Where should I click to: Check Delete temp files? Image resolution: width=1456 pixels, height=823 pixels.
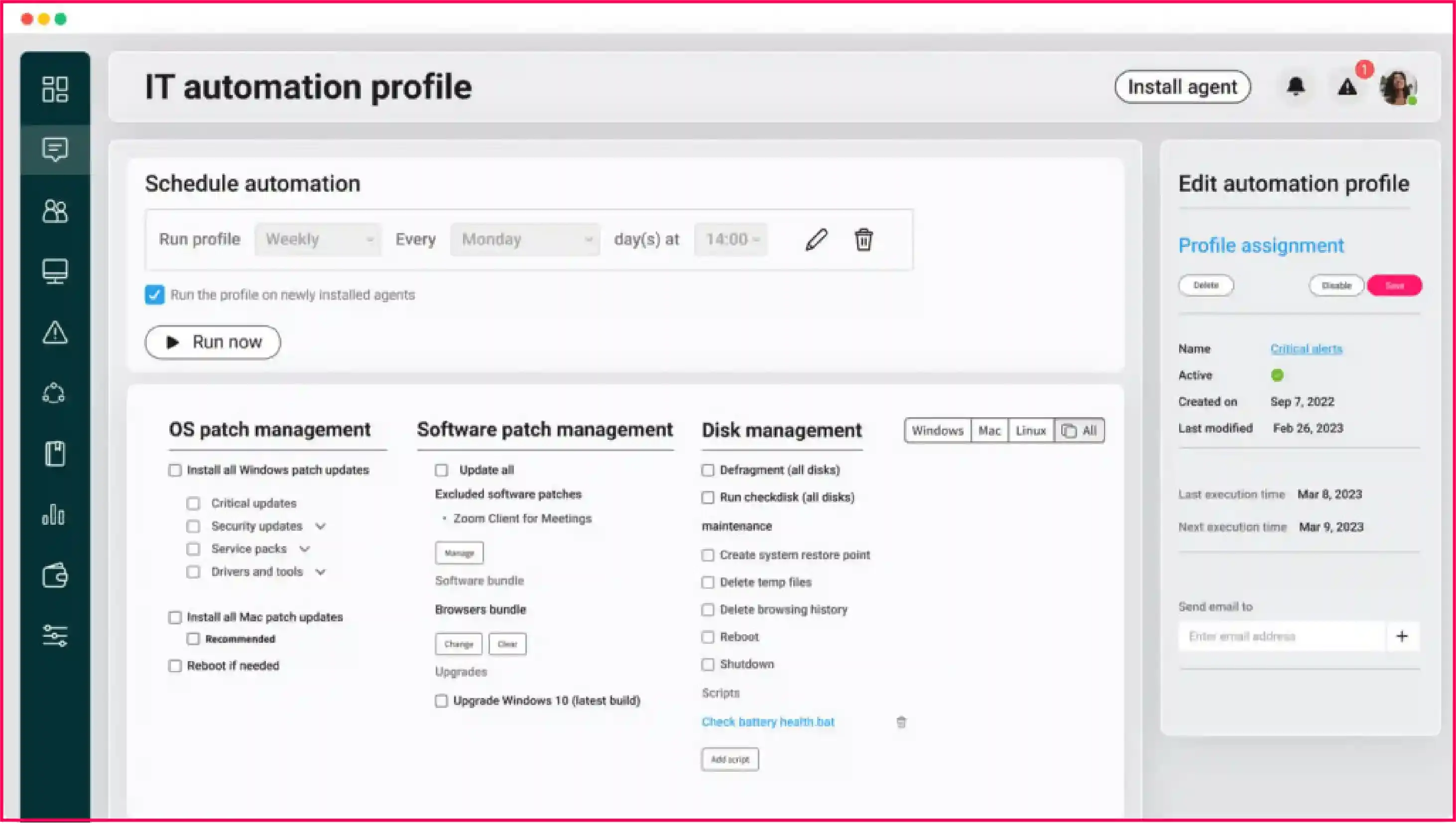tap(708, 582)
